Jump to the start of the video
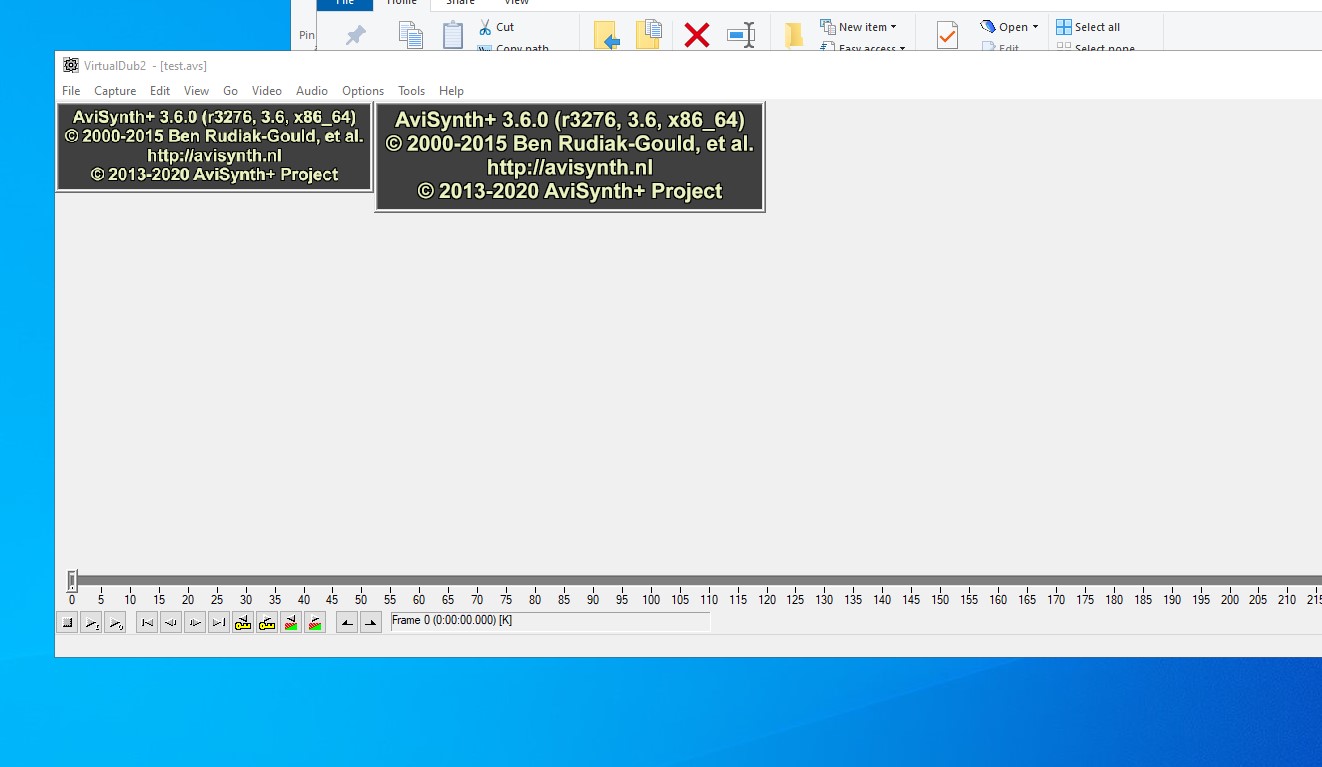 [x=147, y=623]
